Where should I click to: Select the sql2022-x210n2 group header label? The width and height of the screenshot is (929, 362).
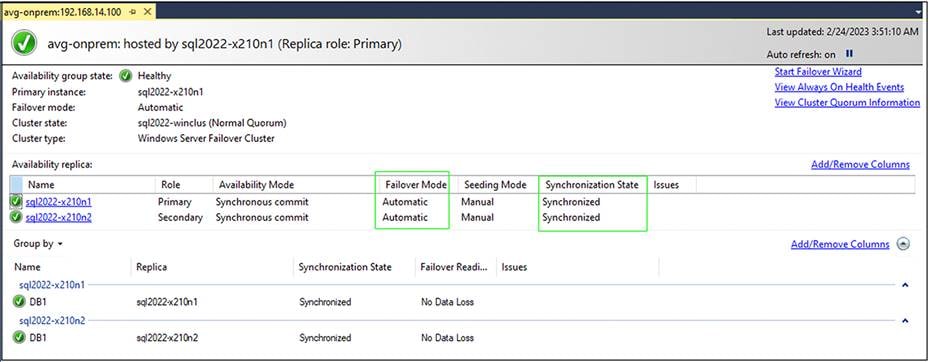tap(52, 321)
